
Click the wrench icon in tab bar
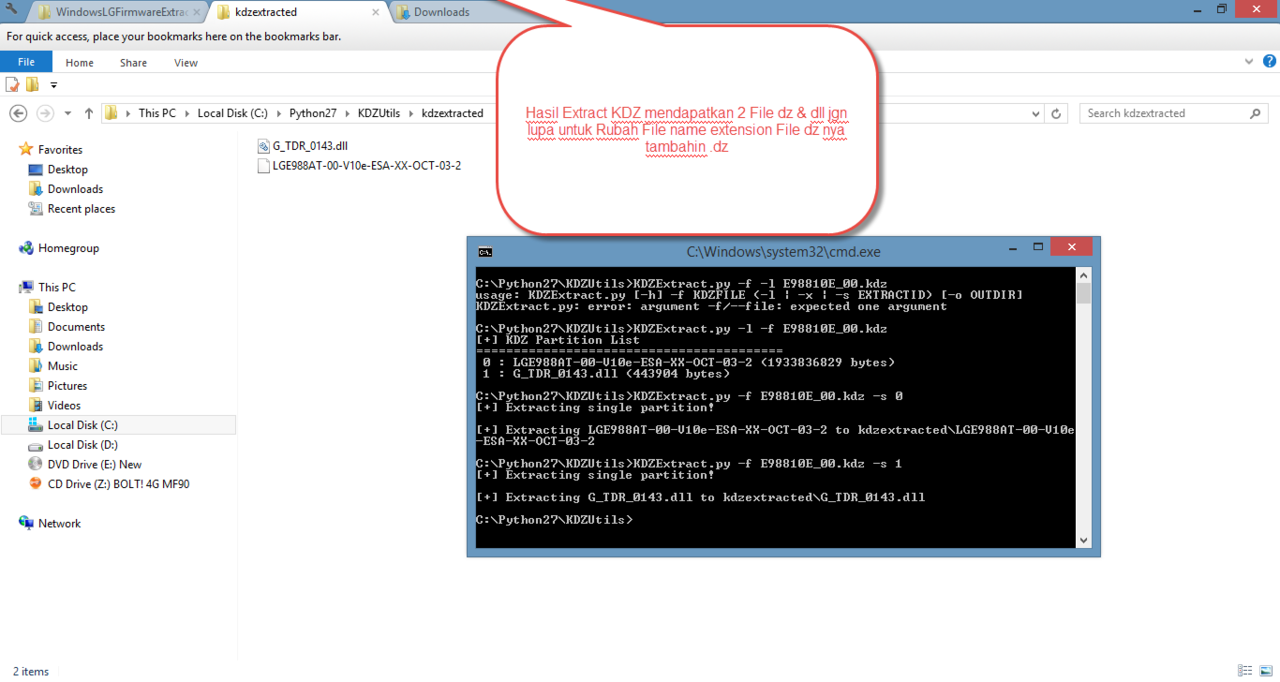[x=11, y=9]
